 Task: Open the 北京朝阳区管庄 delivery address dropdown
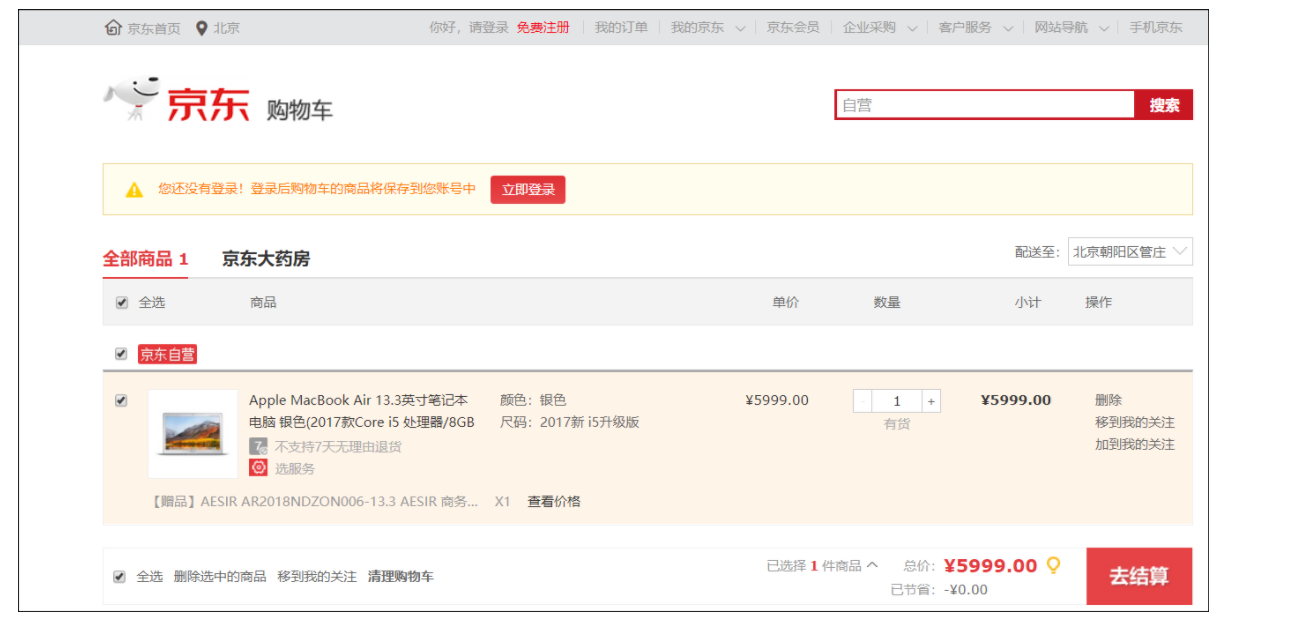pos(1130,252)
